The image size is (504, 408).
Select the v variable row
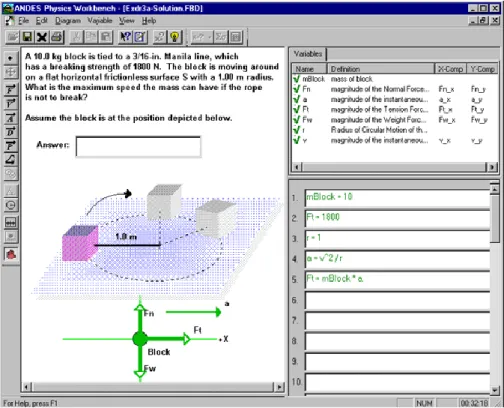pos(395,140)
